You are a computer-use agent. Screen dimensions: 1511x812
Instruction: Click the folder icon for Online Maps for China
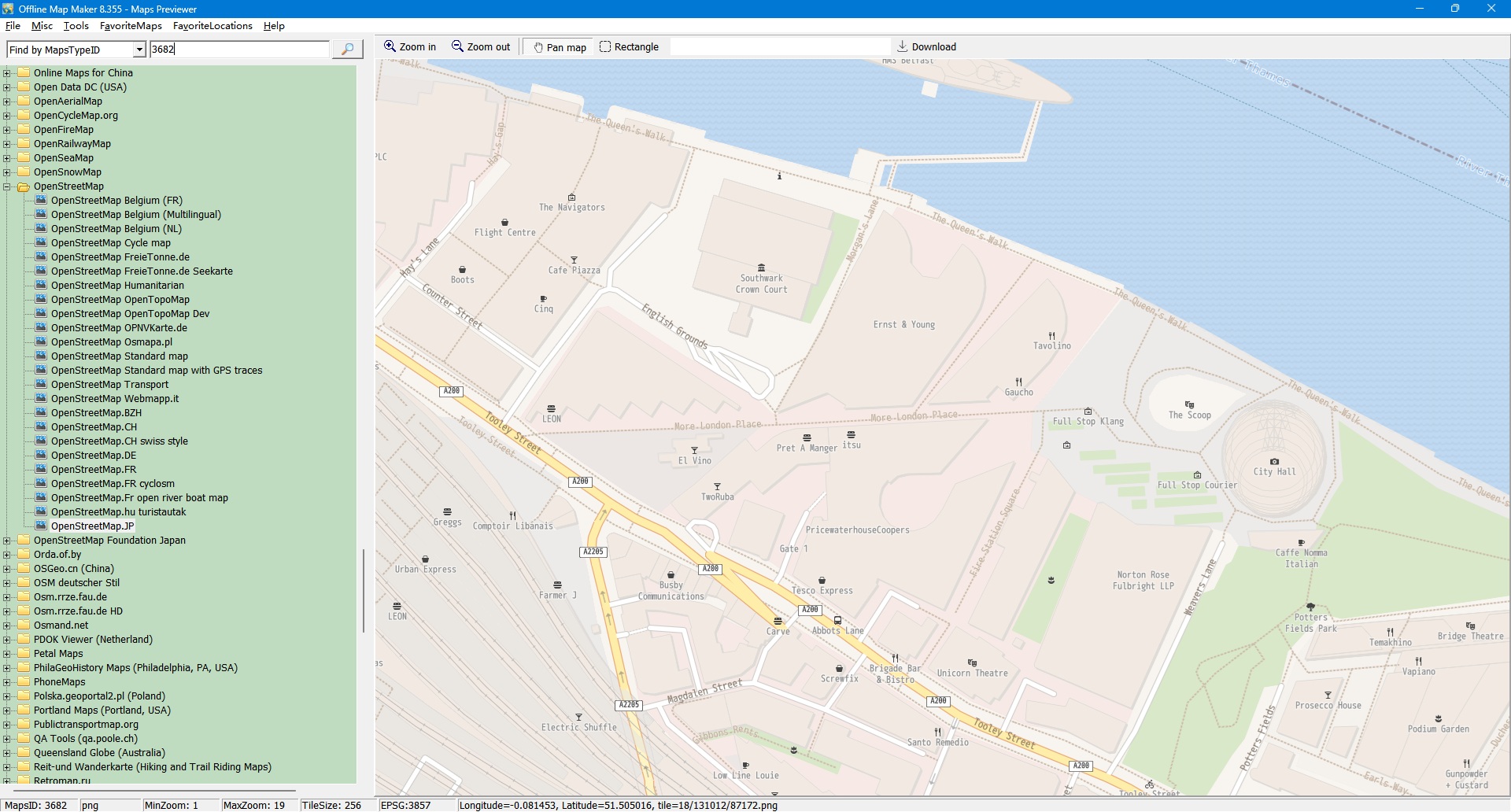pyautogui.click(x=24, y=72)
